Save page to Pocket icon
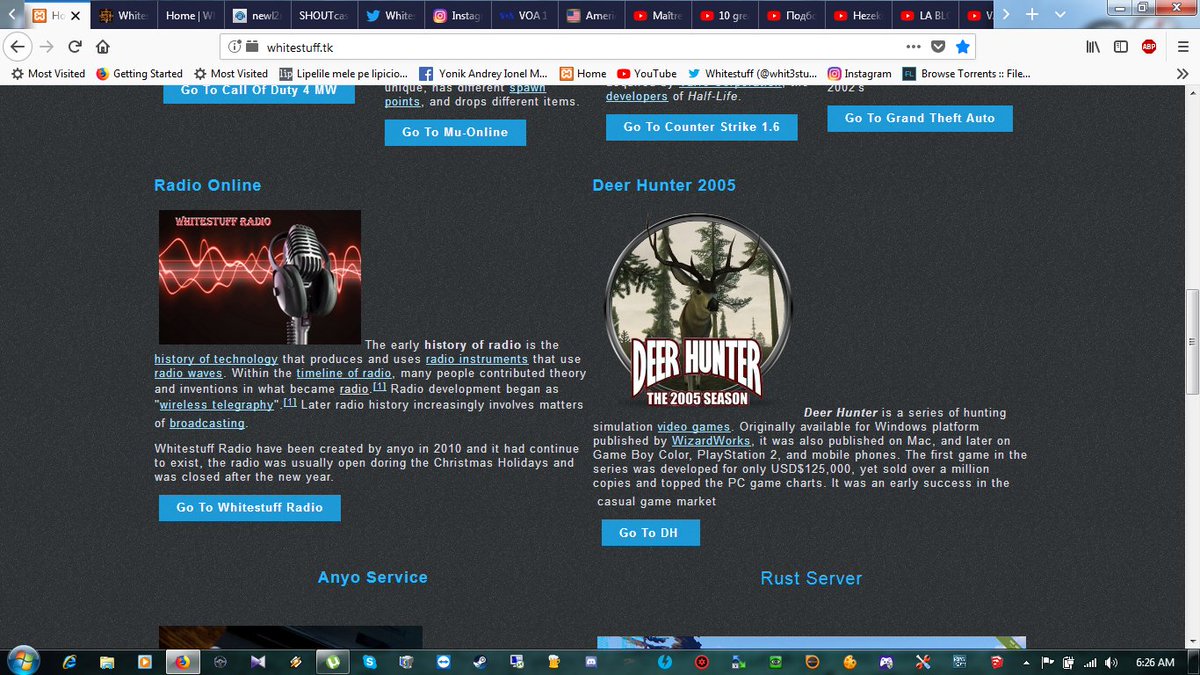 click(x=938, y=46)
